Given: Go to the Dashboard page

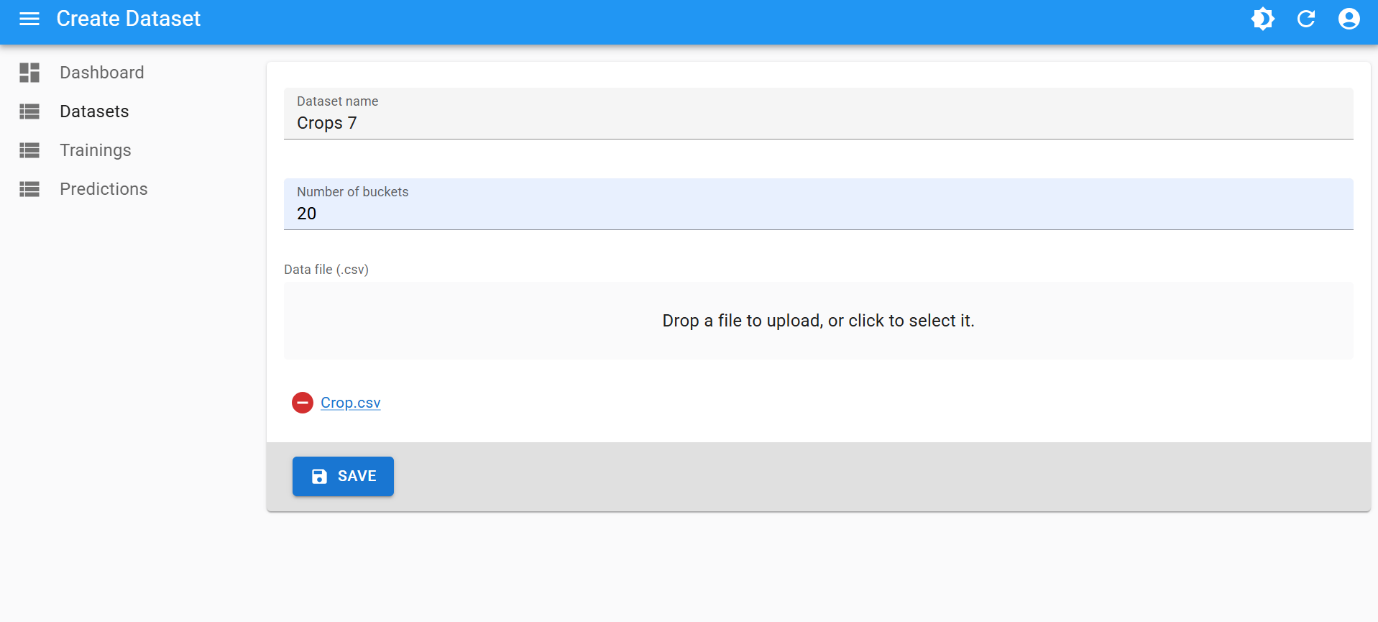Looking at the screenshot, I should pyautogui.click(x=103, y=72).
